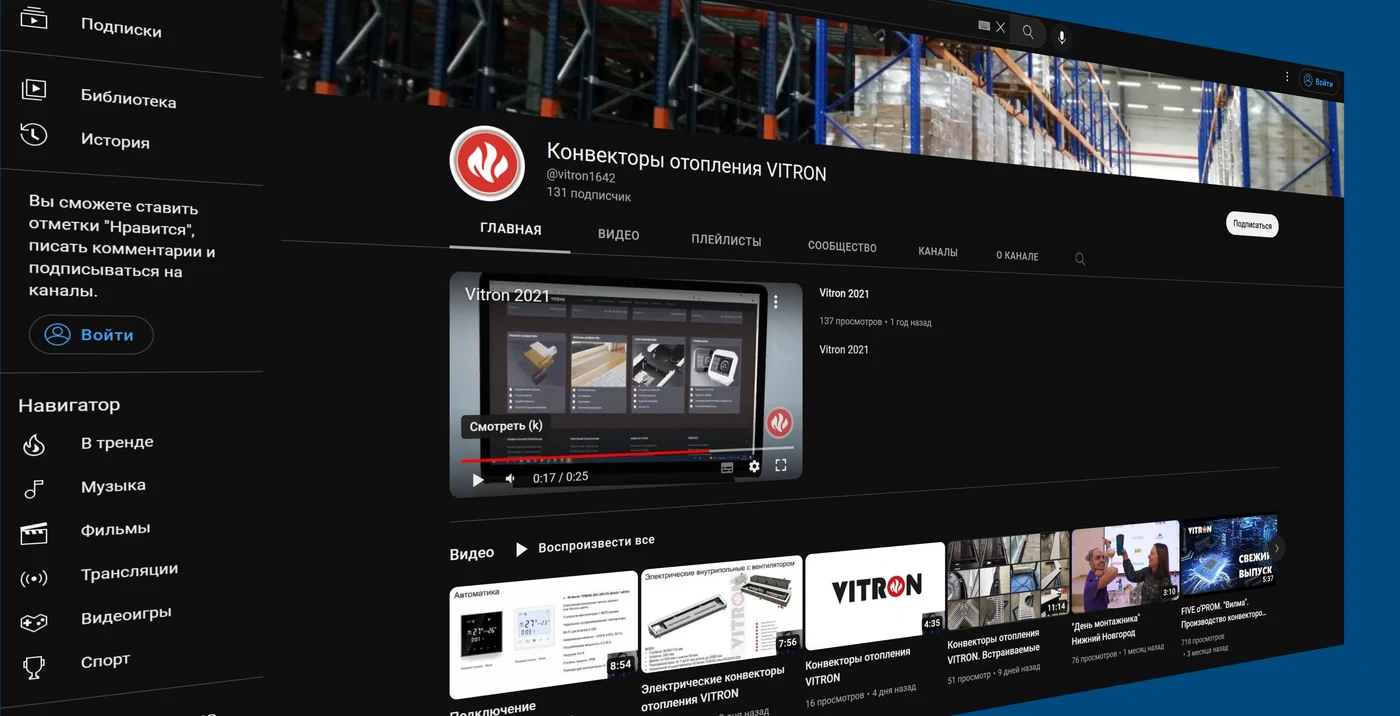Open the Спорт trophy icon

(34, 665)
